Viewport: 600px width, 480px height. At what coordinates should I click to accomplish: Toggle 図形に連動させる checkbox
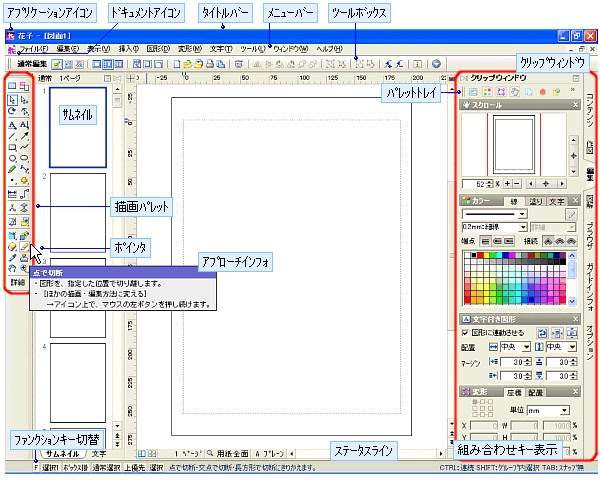pos(465,333)
